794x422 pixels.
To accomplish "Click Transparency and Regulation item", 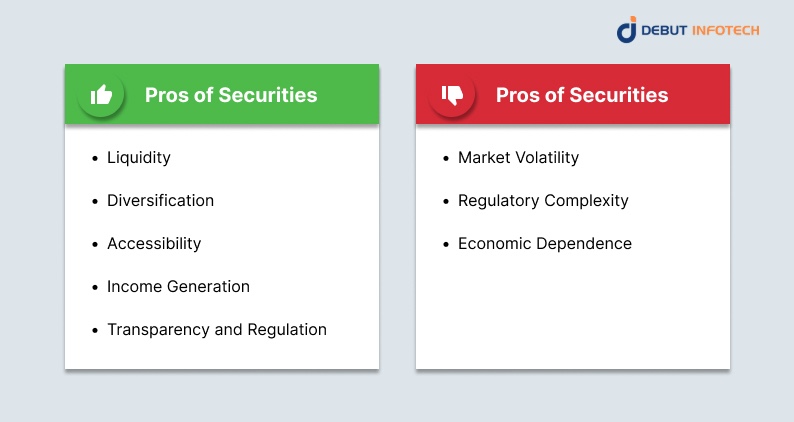I will point(217,330).
